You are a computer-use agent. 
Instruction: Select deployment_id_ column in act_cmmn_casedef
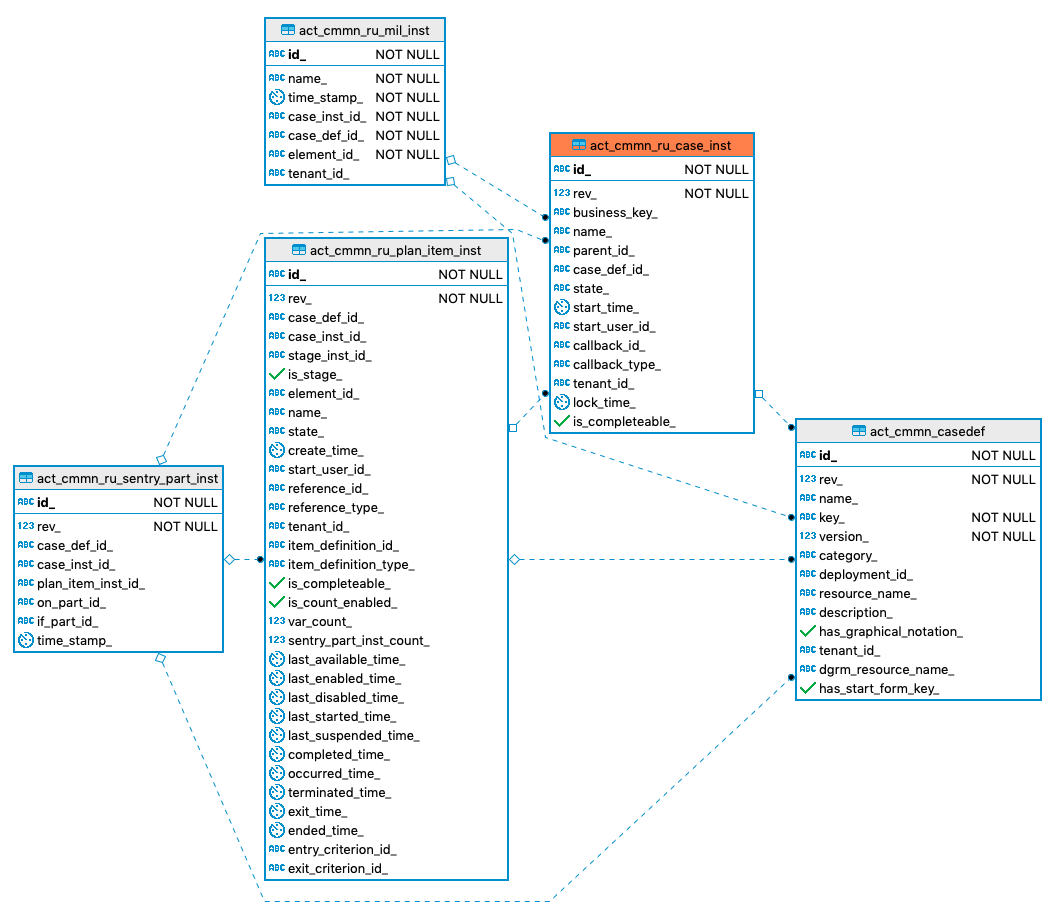click(x=865, y=574)
